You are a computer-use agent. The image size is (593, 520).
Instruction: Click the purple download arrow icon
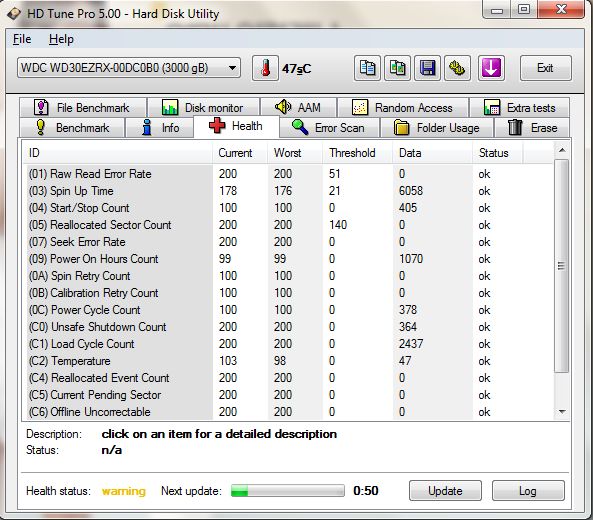coord(491,68)
